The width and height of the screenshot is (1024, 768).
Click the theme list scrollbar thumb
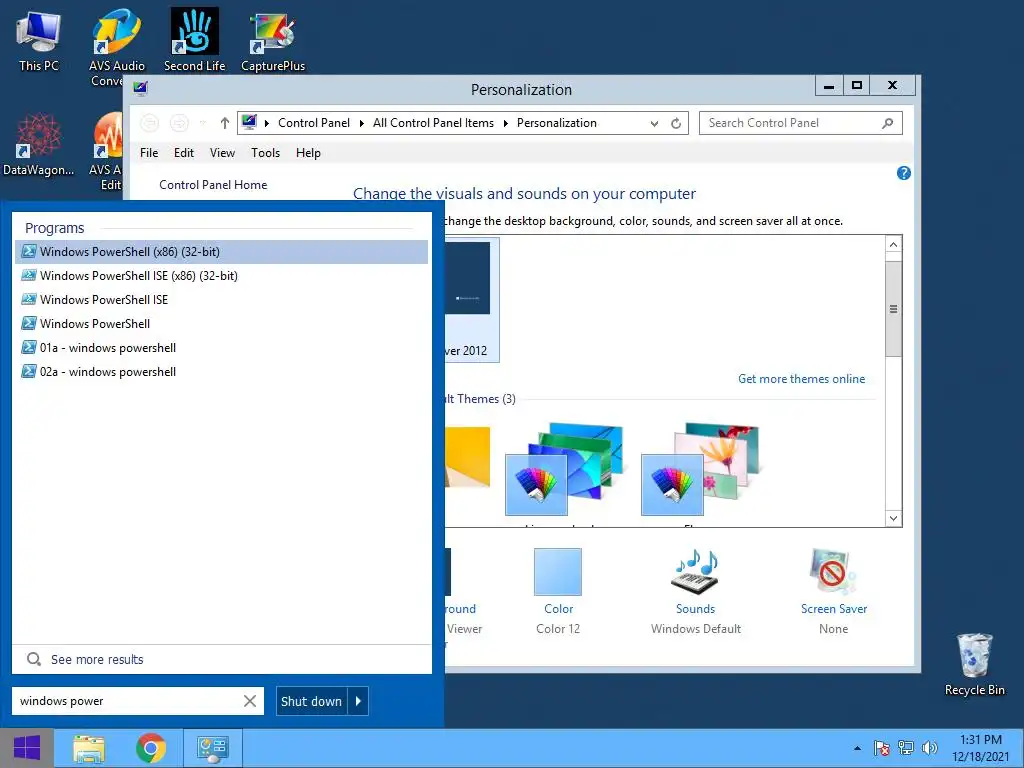[x=893, y=309]
